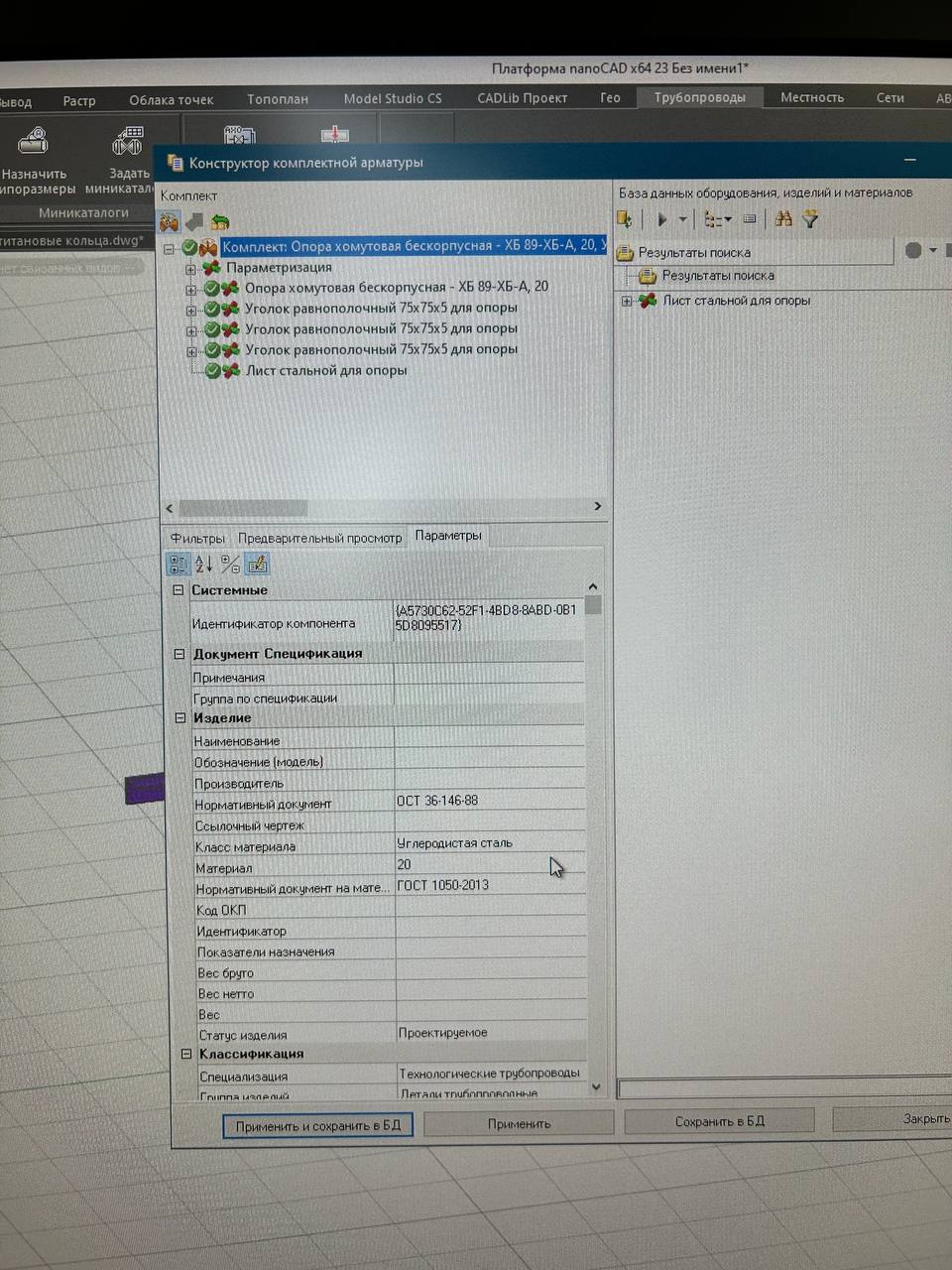Image resolution: width=952 pixels, height=1270 pixels.
Task: Click the alphabetical A-Z sort icon in Параметры
Action: (204, 565)
